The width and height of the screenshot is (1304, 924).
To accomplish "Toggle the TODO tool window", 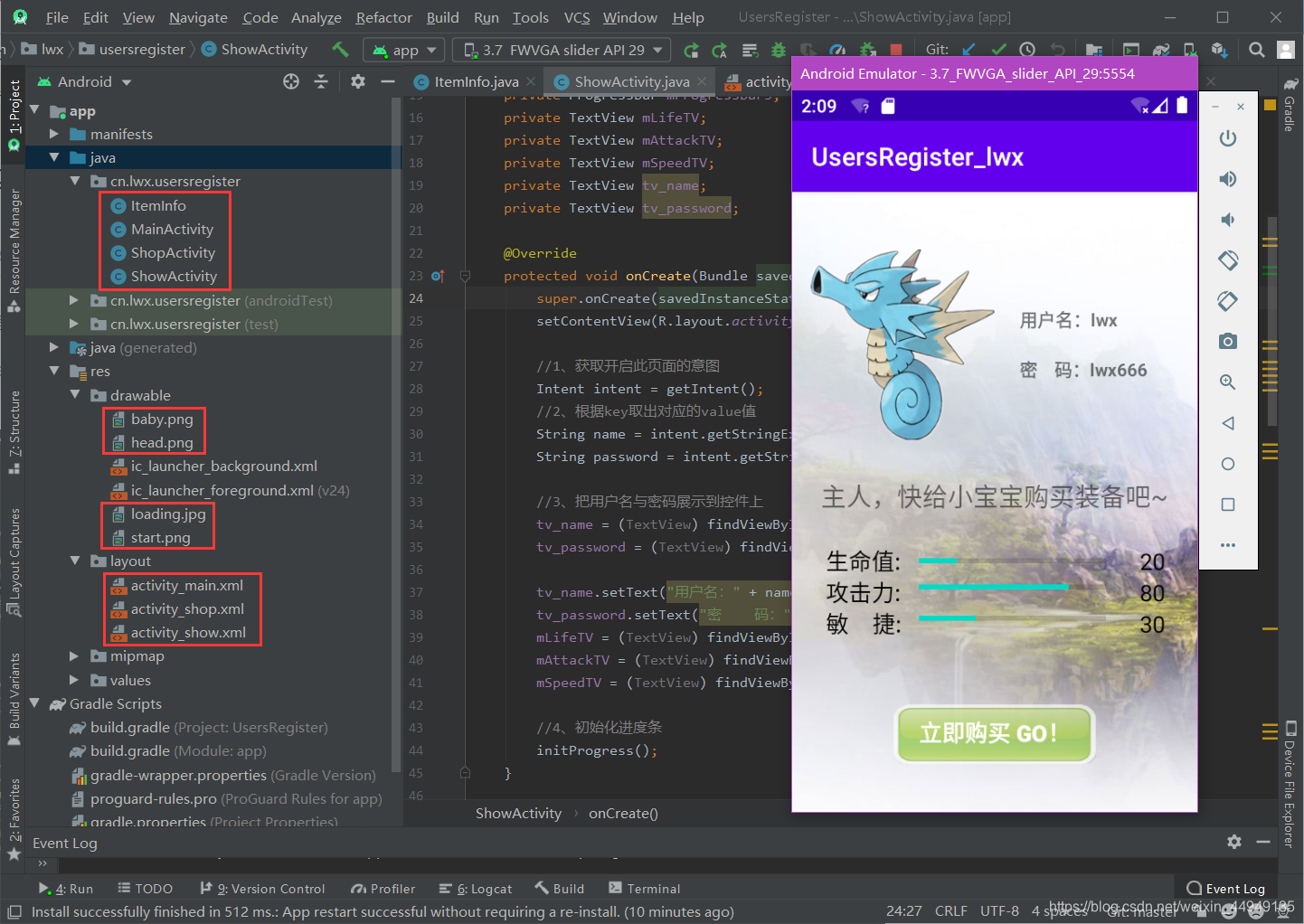I will (x=145, y=889).
